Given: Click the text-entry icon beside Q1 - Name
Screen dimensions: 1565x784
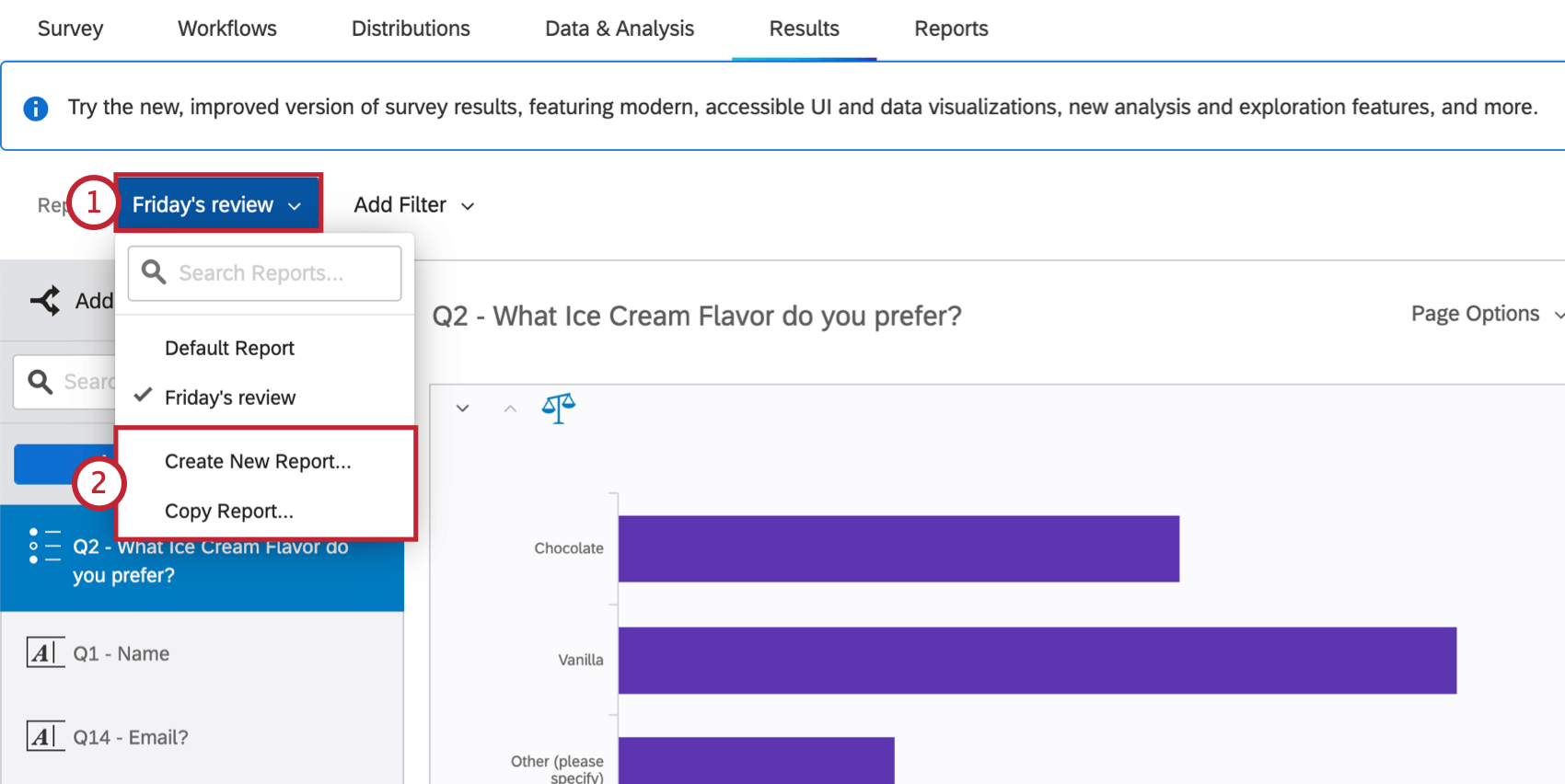Looking at the screenshot, I should [45, 652].
